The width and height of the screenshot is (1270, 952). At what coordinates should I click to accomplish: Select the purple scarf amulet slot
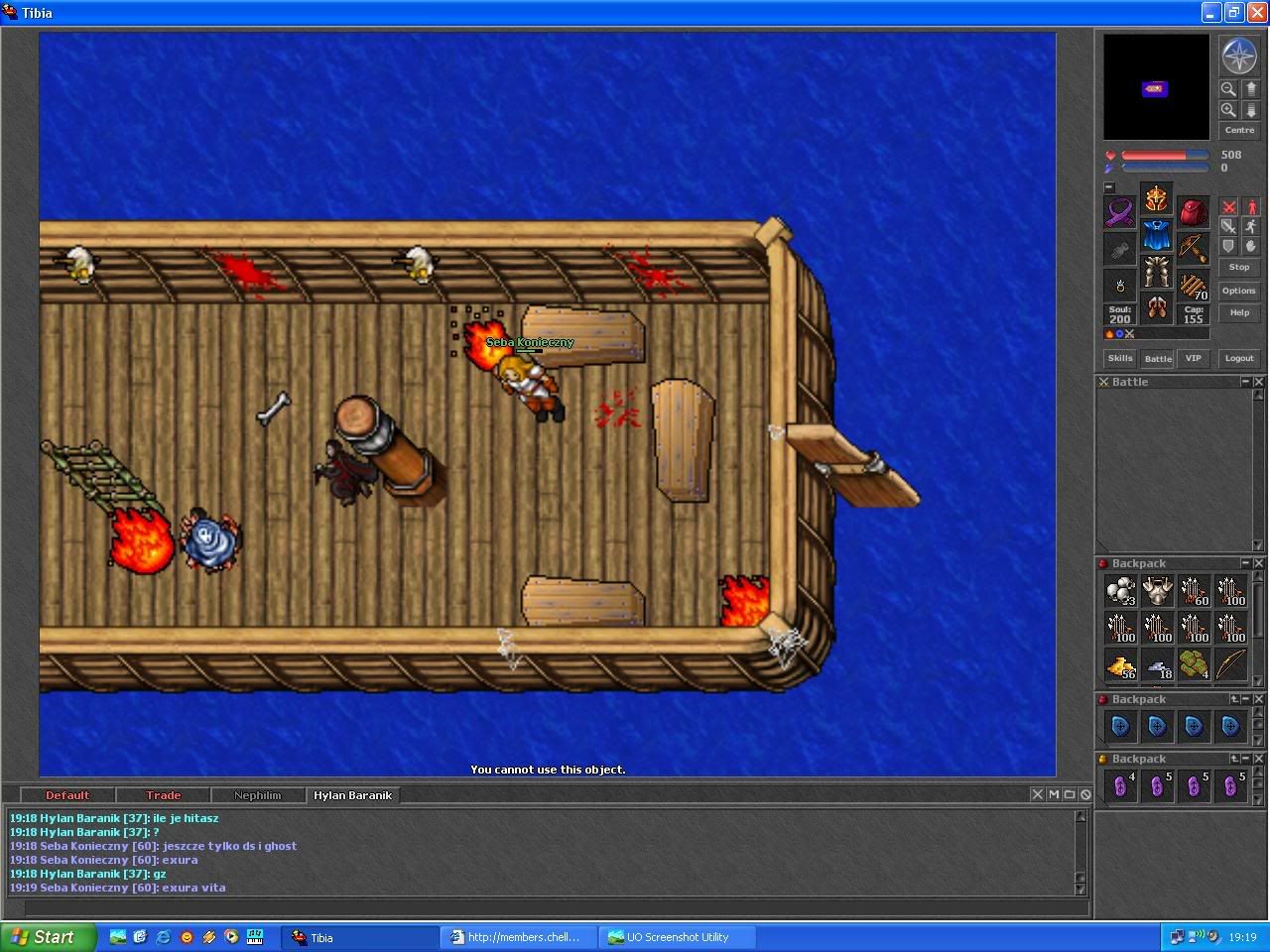(1120, 212)
